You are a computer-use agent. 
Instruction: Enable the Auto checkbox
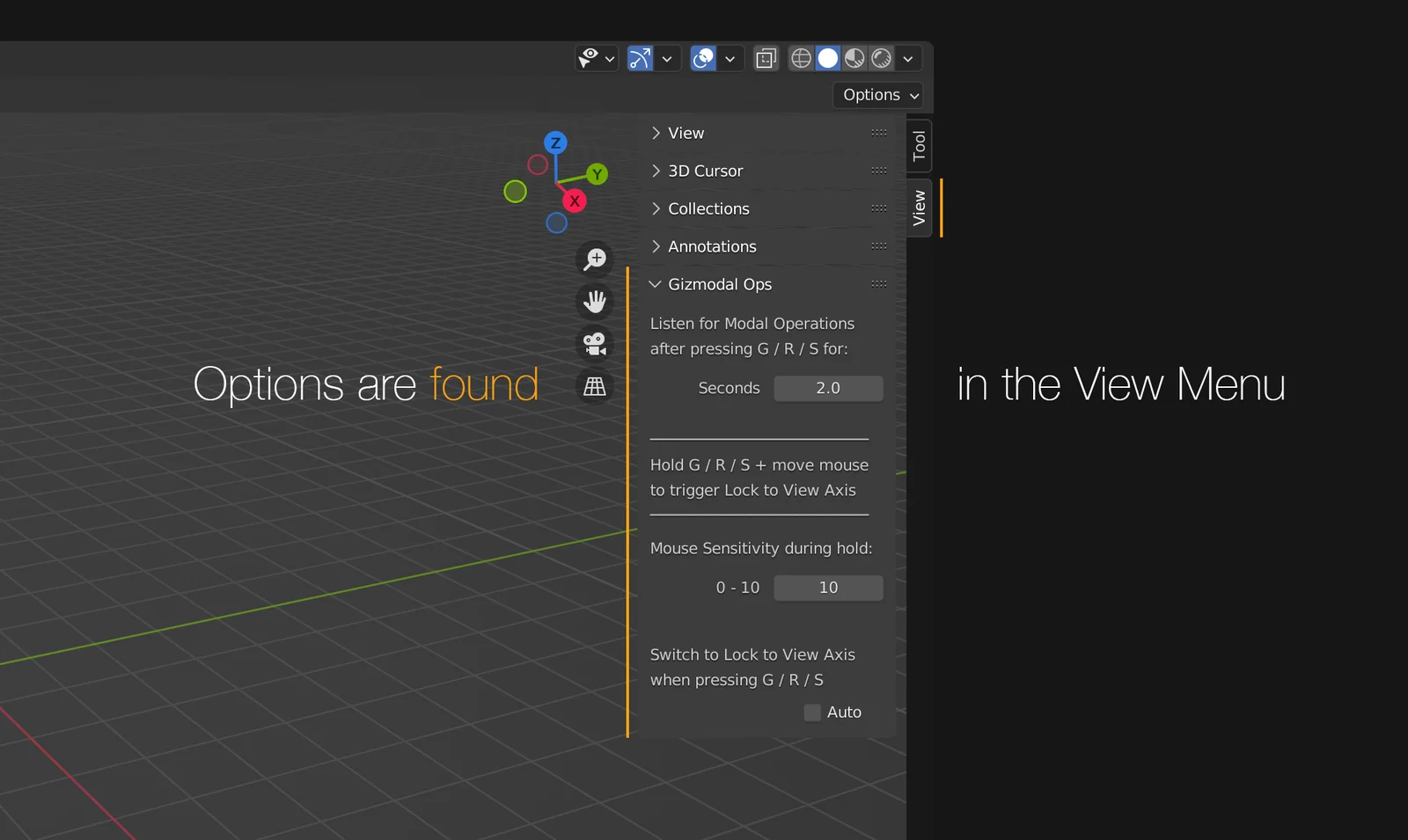click(x=811, y=712)
